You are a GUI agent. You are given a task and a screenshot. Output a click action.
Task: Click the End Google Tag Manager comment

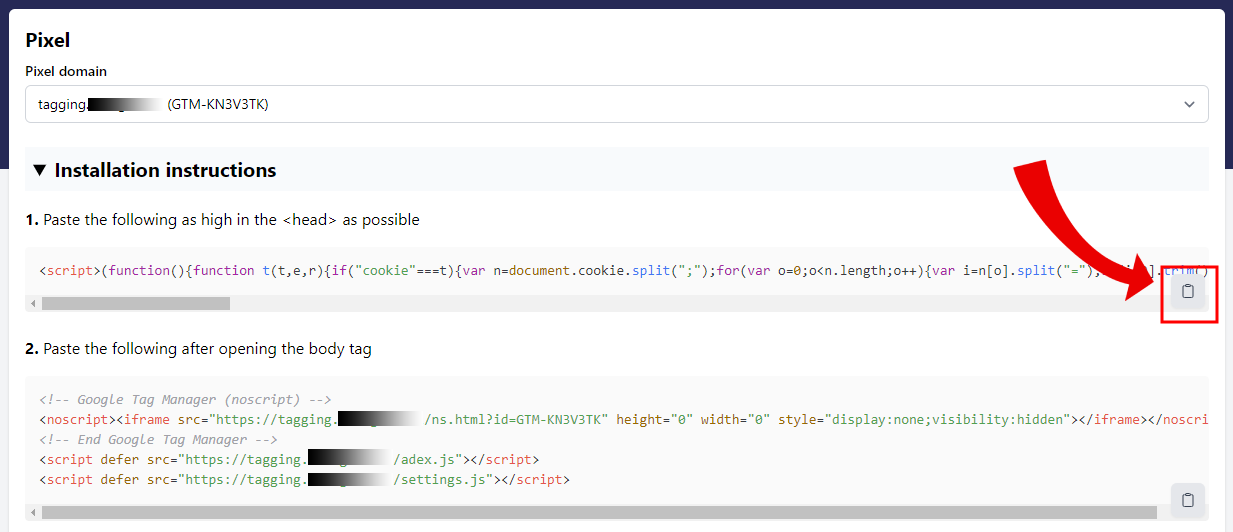[x=158, y=440]
